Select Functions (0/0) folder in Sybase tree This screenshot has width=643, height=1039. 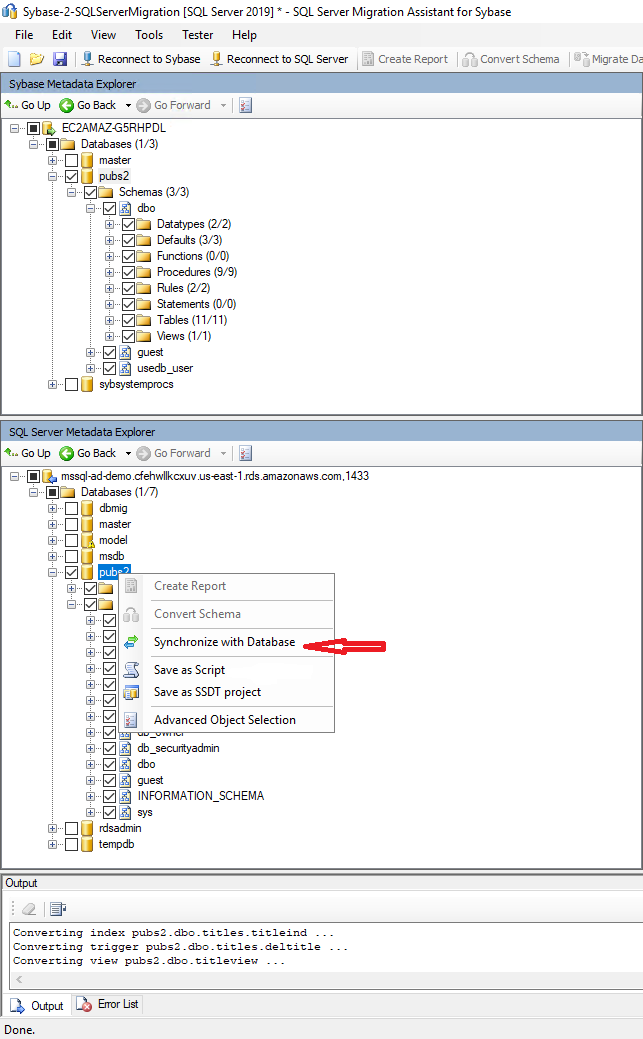click(193, 256)
